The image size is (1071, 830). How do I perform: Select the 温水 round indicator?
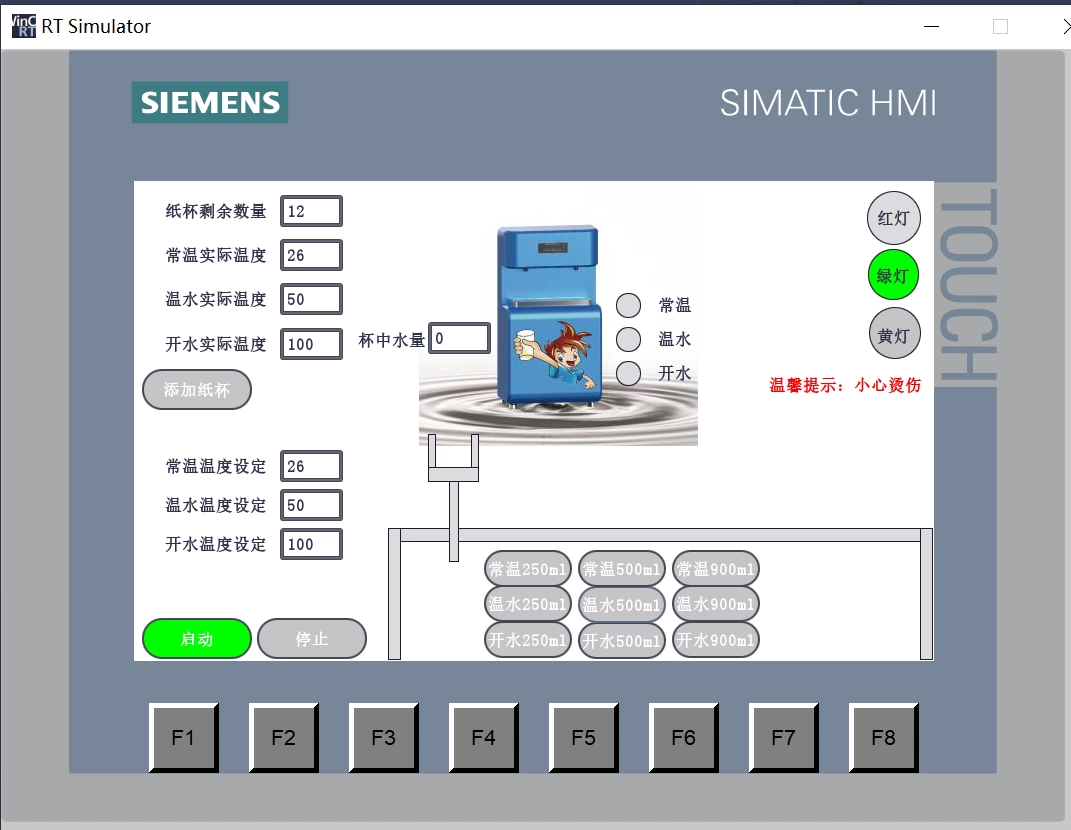pyautogui.click(x=628, y=339)
